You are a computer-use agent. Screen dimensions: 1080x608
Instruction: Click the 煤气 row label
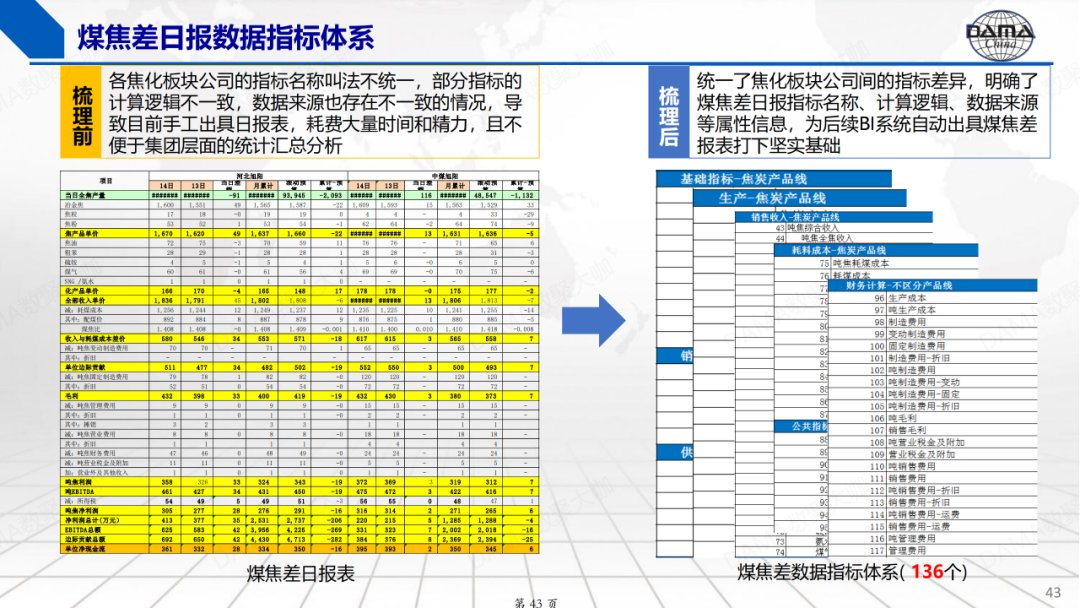(71, 272)
